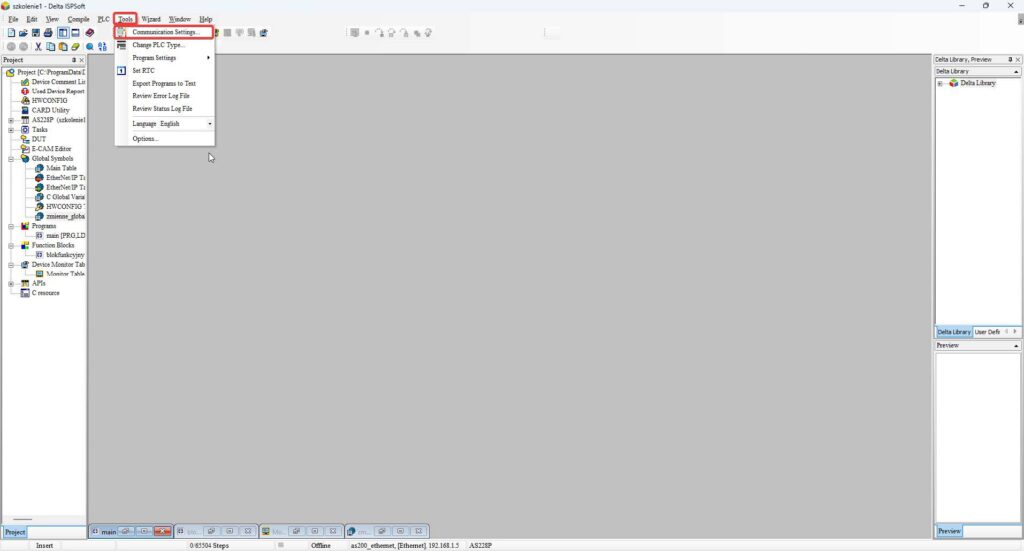Click the Cut scissors icon
The height and width of the screenshot is (551, 1024).
coord(38,46)
